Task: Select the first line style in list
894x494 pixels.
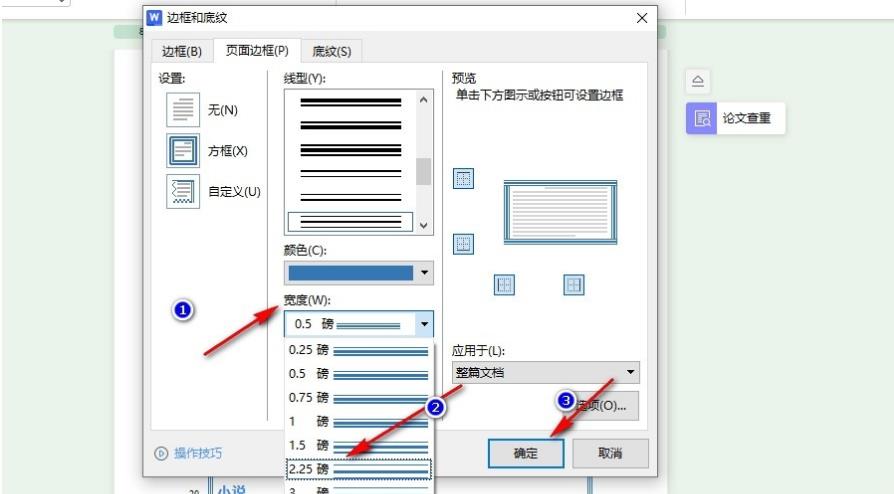Action: coord(351,102)
